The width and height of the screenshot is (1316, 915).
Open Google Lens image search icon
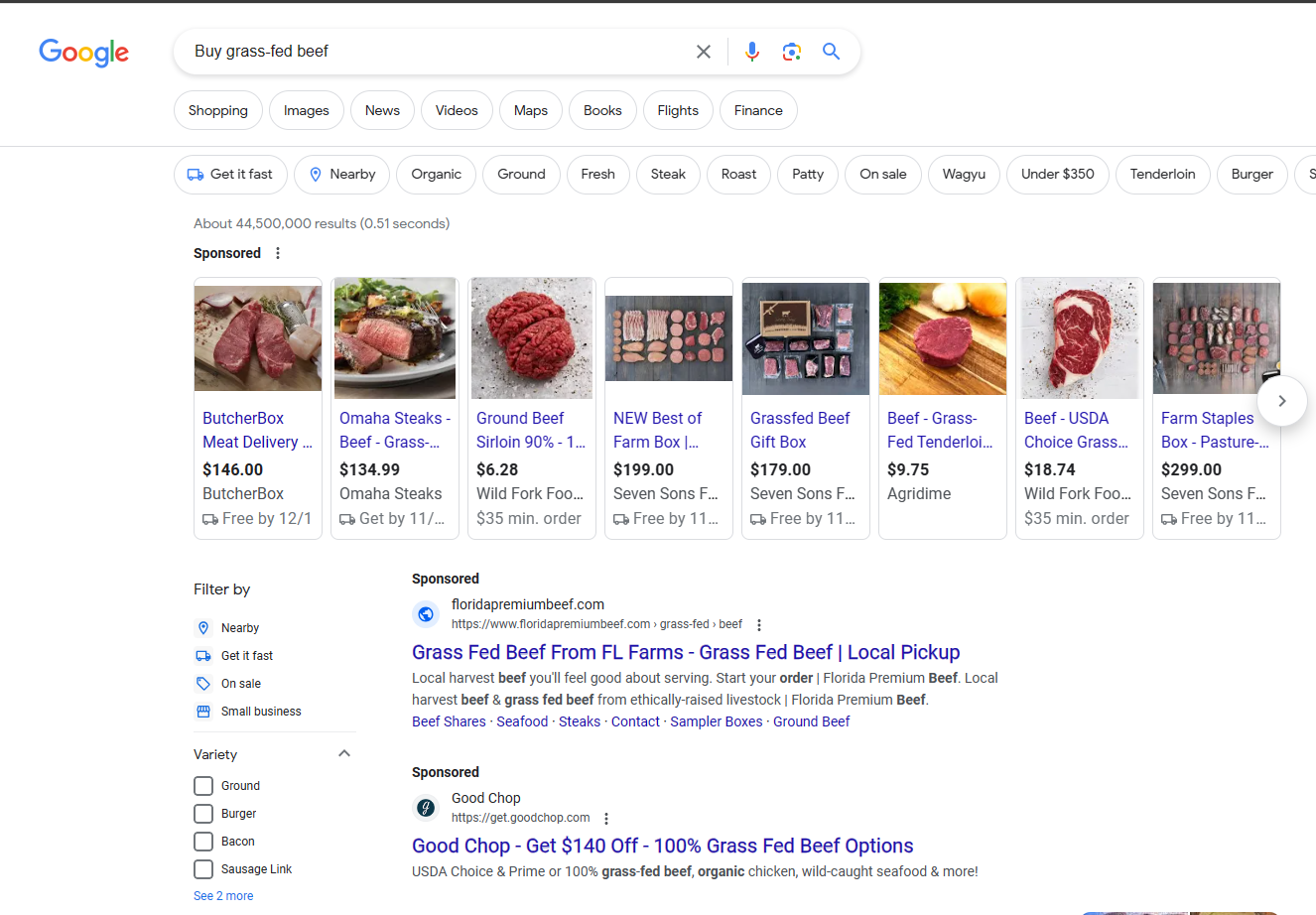[x=791, y=52]
